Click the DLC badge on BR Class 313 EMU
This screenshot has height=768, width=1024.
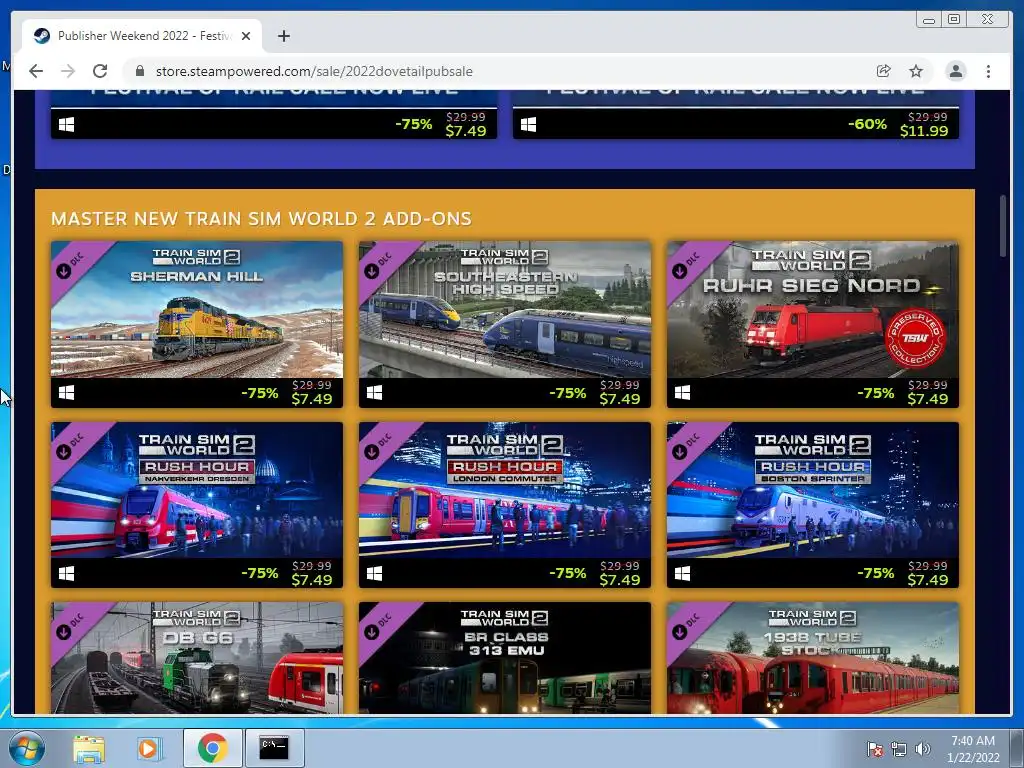[x=377, y=626]
